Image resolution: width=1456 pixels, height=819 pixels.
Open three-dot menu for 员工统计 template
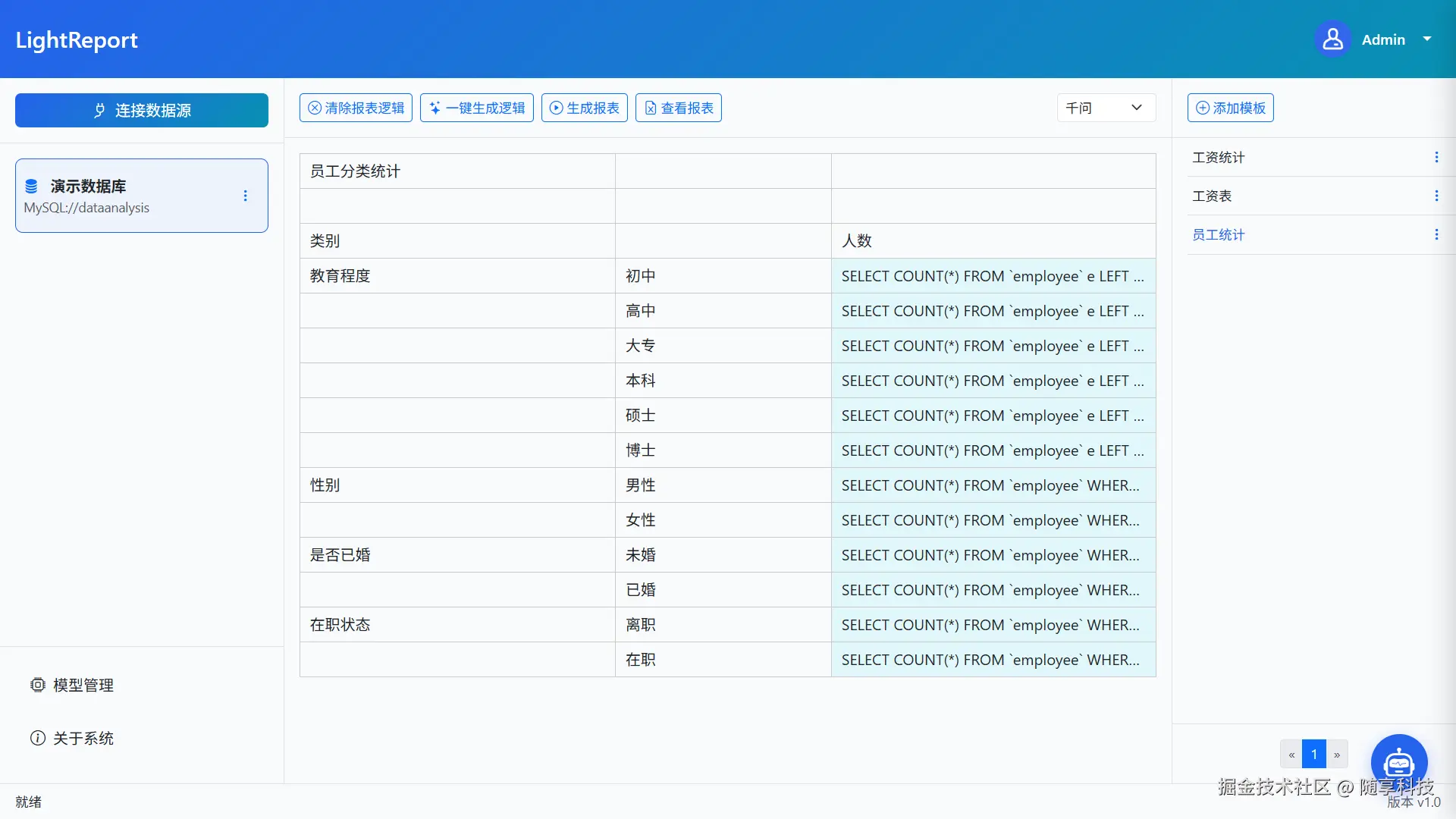[1436, 234]
